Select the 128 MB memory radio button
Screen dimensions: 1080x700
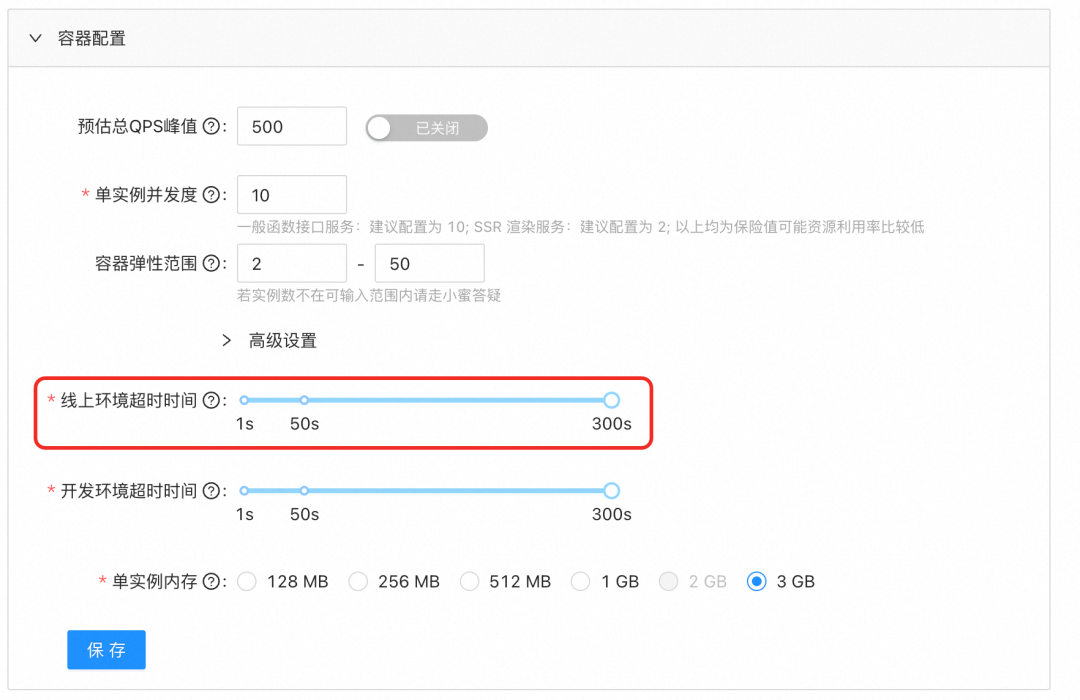pyautogui.click(x=247, y=581)
